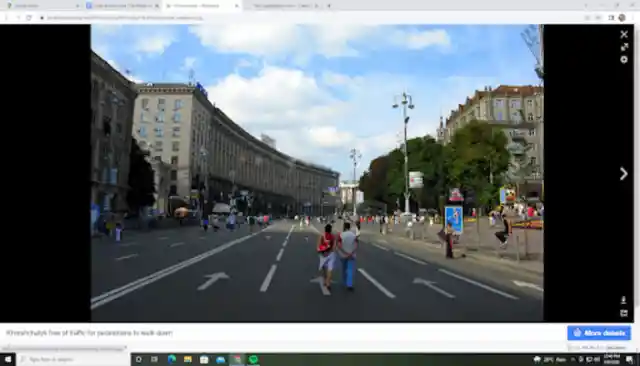
Task: Open Task View on the taskbar
Action: (x=154, y=359)
